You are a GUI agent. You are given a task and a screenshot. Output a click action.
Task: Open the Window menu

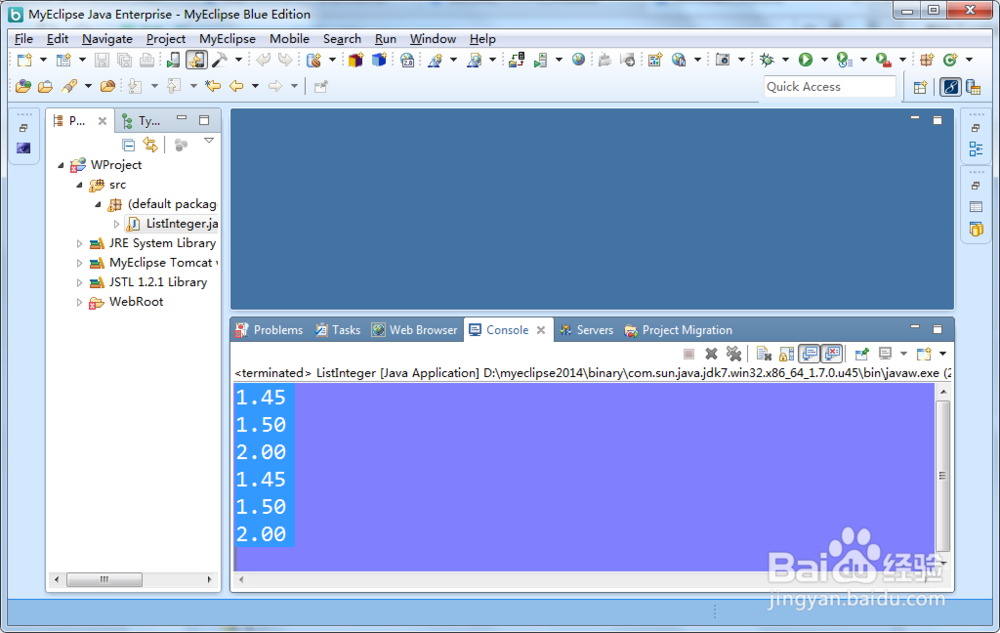pyautogui.click(x=432, y=39)
